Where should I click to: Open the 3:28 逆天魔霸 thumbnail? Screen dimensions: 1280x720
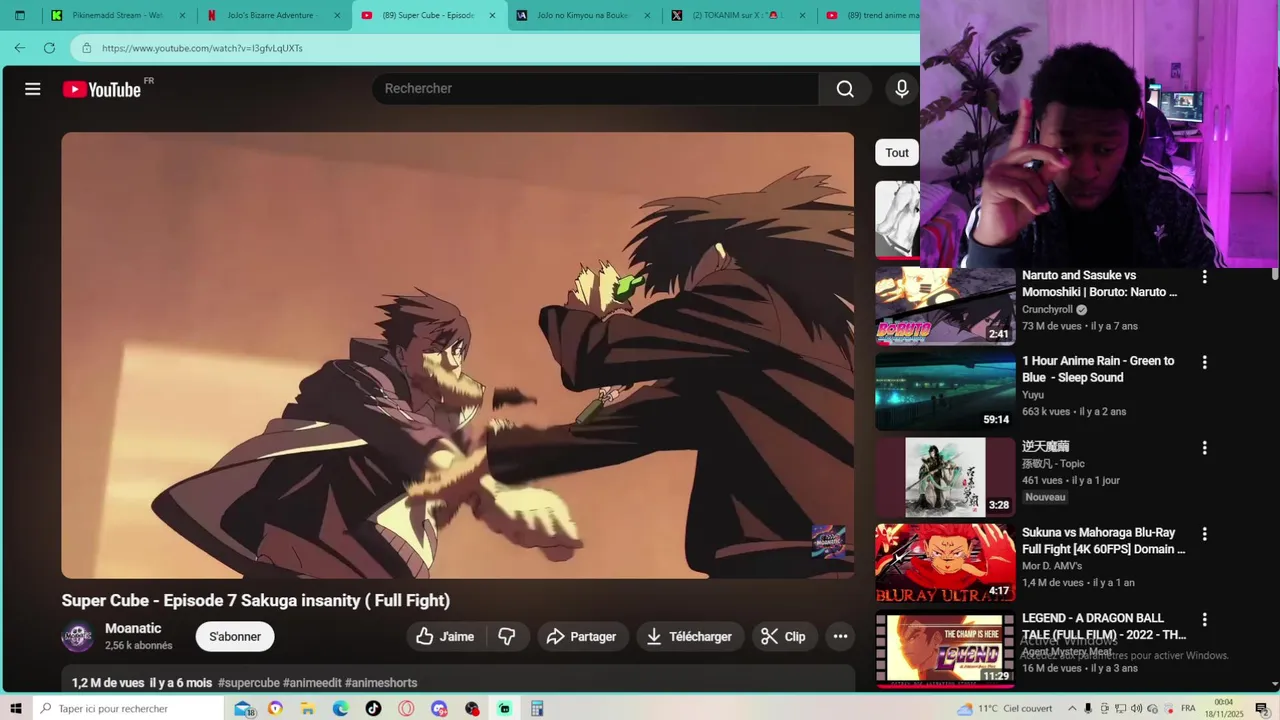click(945, 477)
